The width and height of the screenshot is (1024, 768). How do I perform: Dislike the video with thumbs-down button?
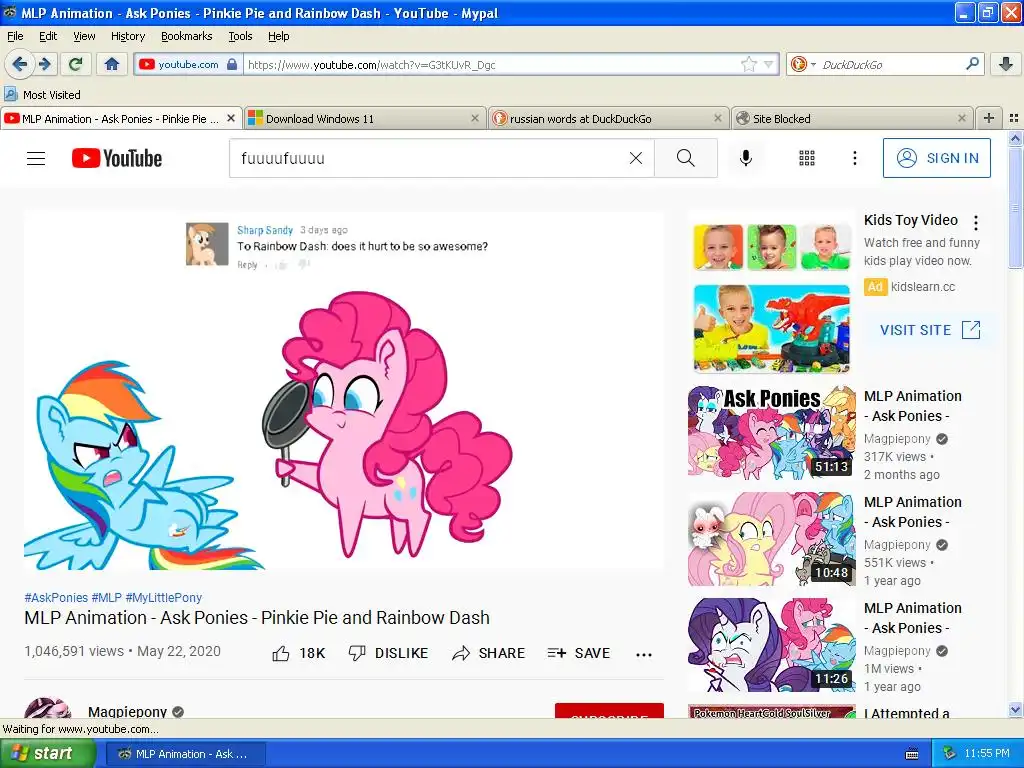click(x=388, y=653)
